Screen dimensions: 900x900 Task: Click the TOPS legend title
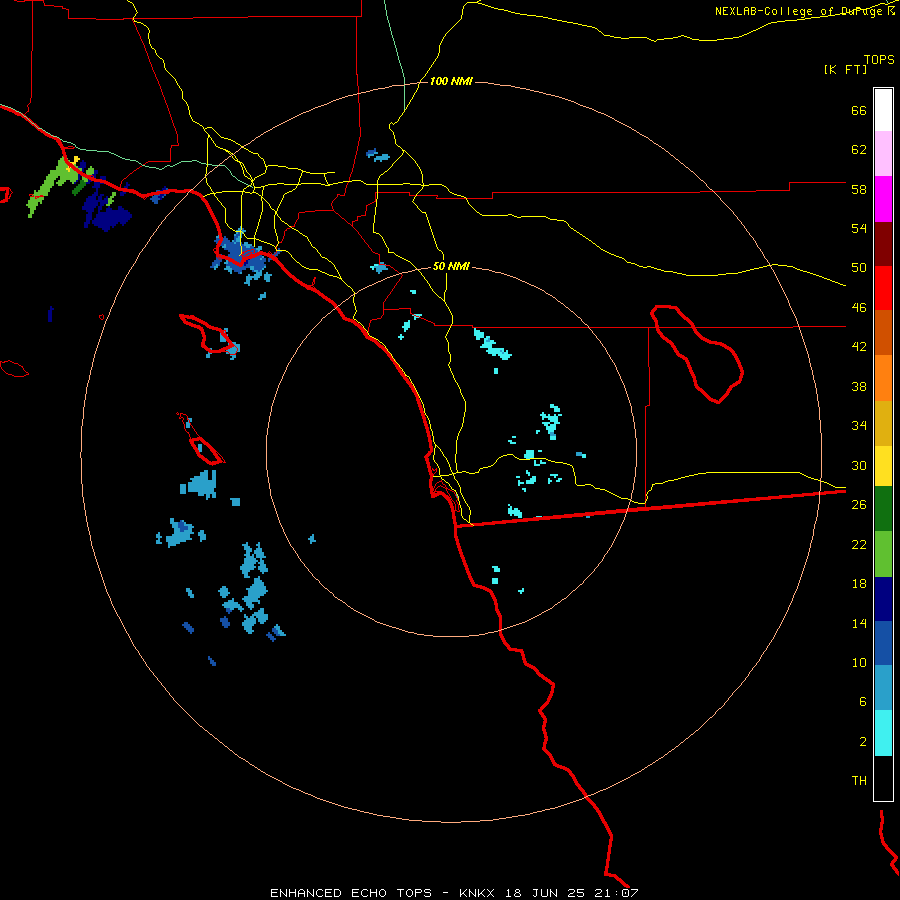coord(879,60)
